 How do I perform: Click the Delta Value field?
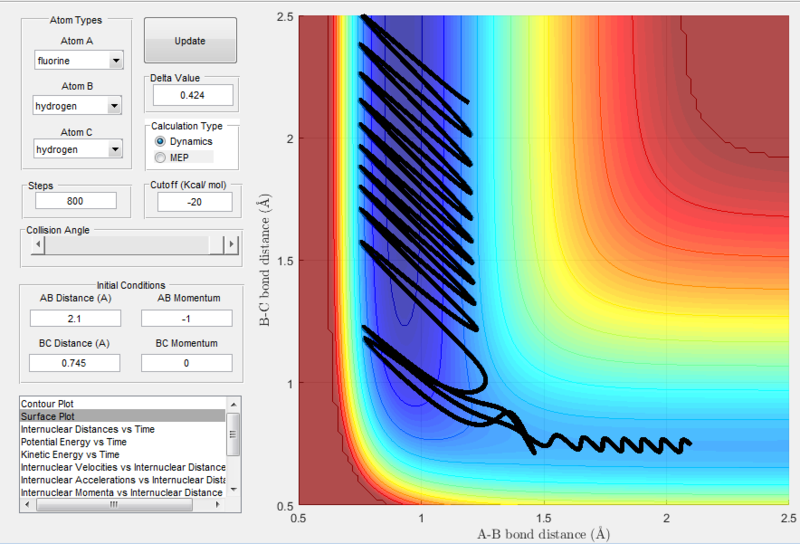tap(193, 95)
